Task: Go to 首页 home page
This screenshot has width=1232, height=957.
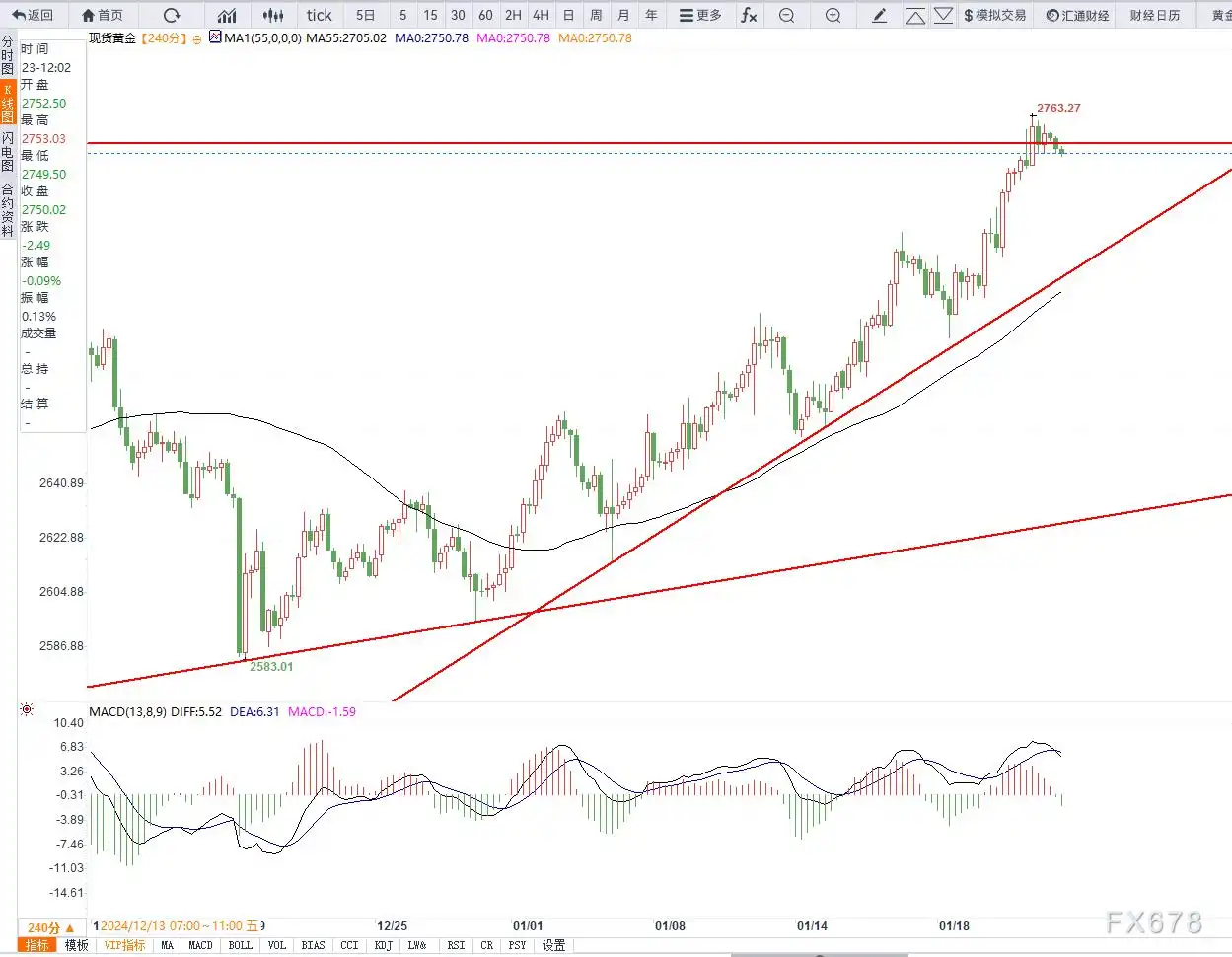Action: 103,15
